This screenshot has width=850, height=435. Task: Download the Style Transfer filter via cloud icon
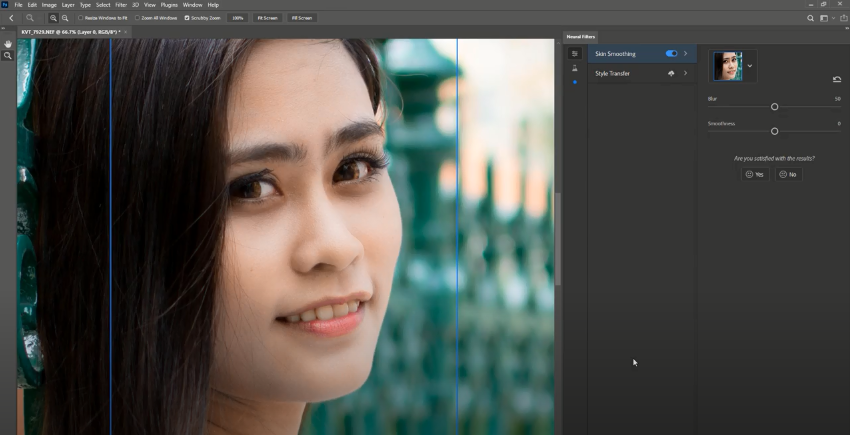coord(671,73)
